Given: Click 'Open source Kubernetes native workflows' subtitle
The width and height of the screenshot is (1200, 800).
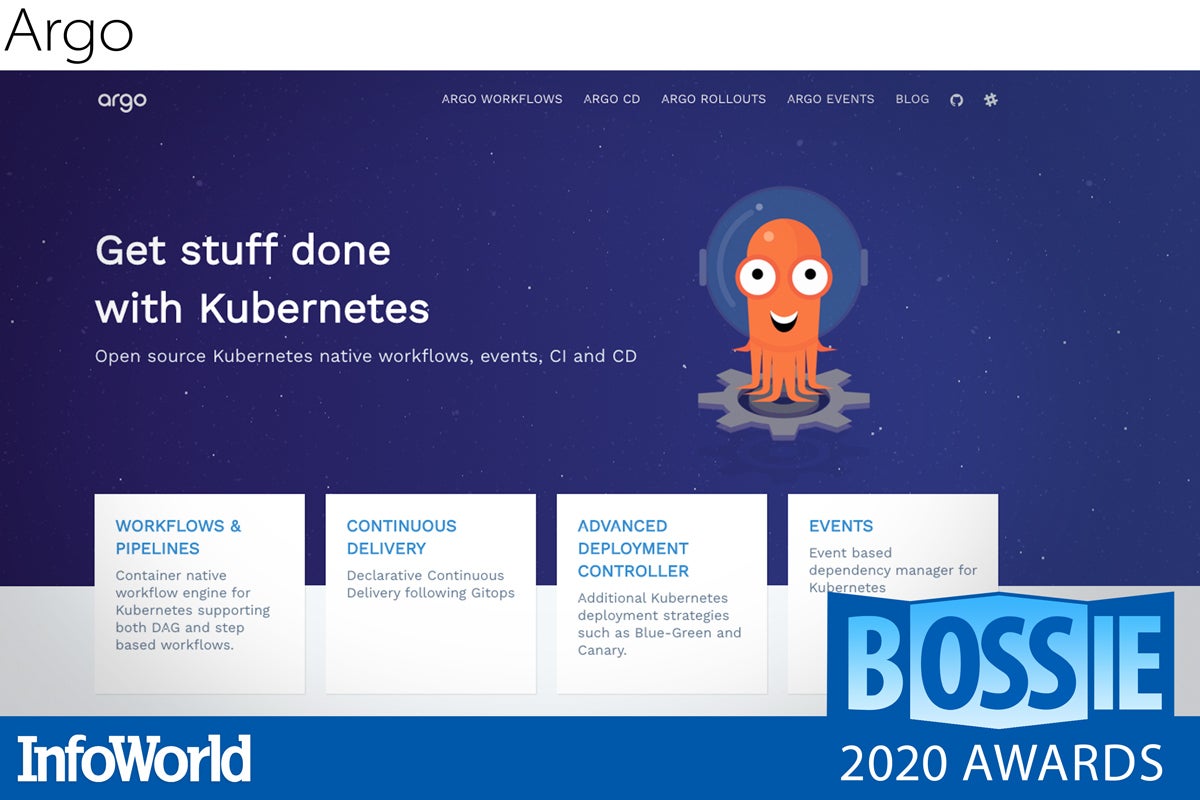Looking at the screenshot, I should (366, 356).
